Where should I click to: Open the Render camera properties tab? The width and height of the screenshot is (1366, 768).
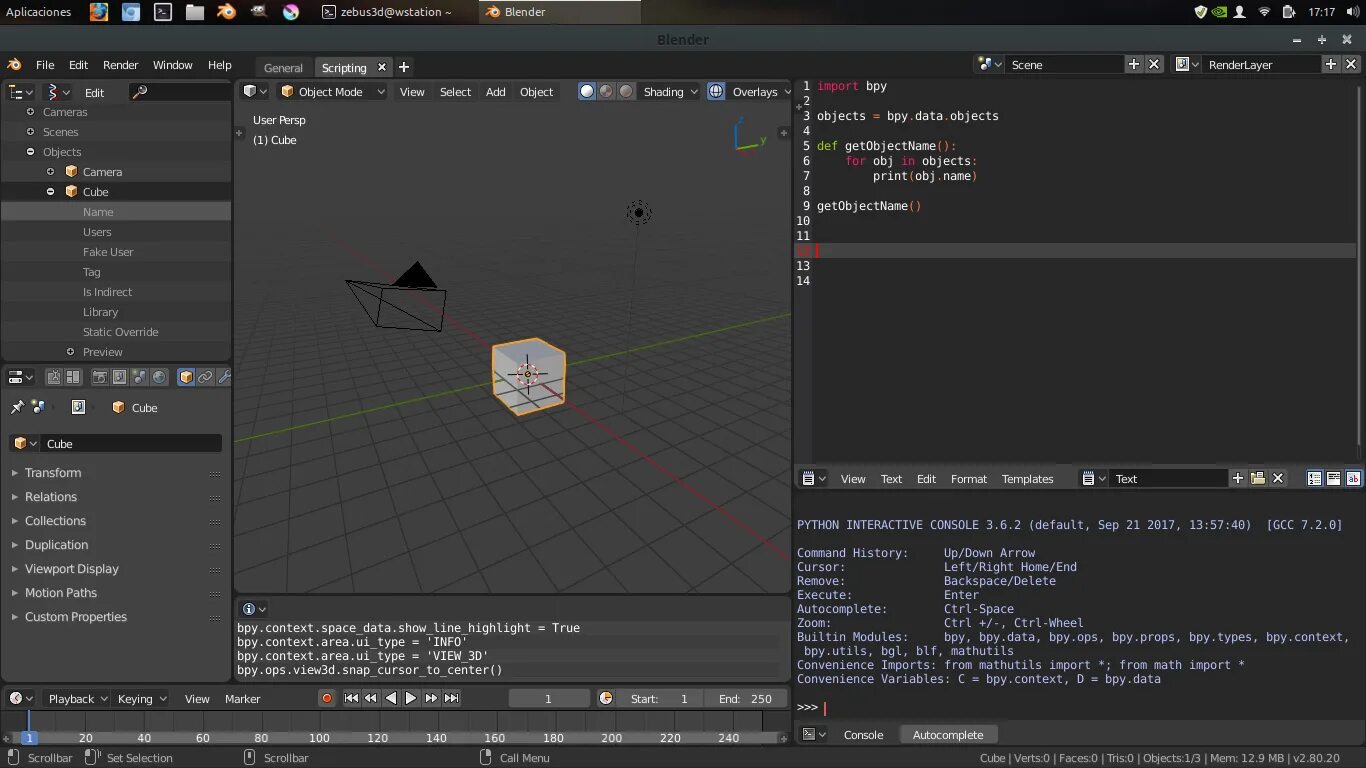(x=99, y=377)
